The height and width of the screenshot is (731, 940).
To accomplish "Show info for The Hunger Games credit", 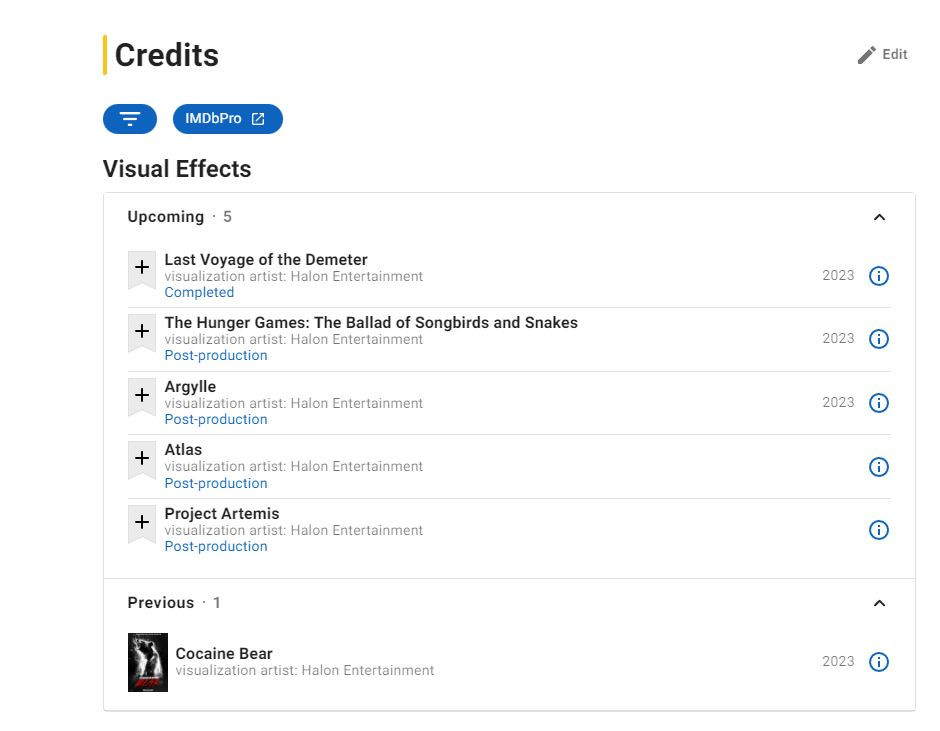I will click(x=879, y=339).
